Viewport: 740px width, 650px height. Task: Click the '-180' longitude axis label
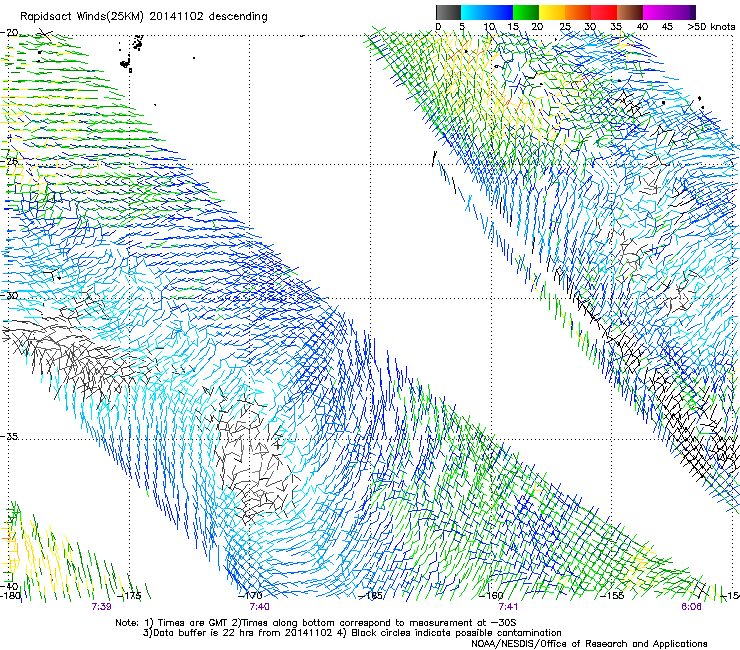10,595
